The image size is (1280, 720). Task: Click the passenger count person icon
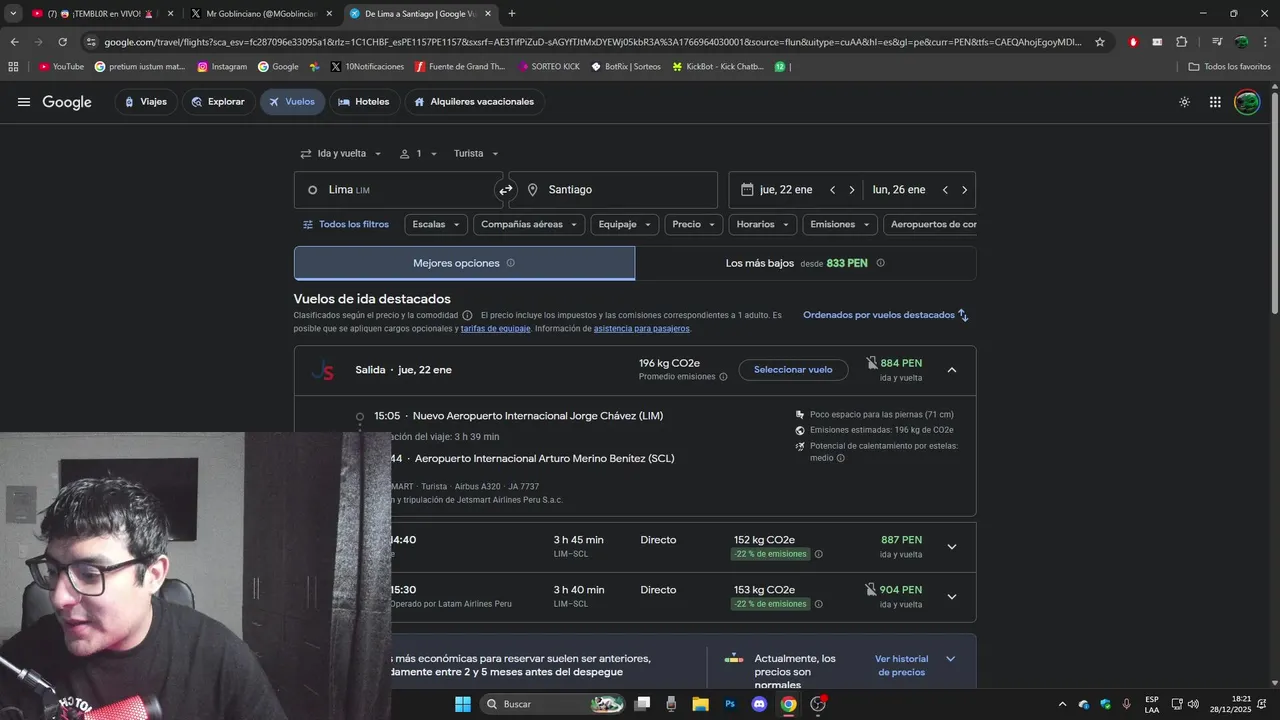tap(405, 154)
